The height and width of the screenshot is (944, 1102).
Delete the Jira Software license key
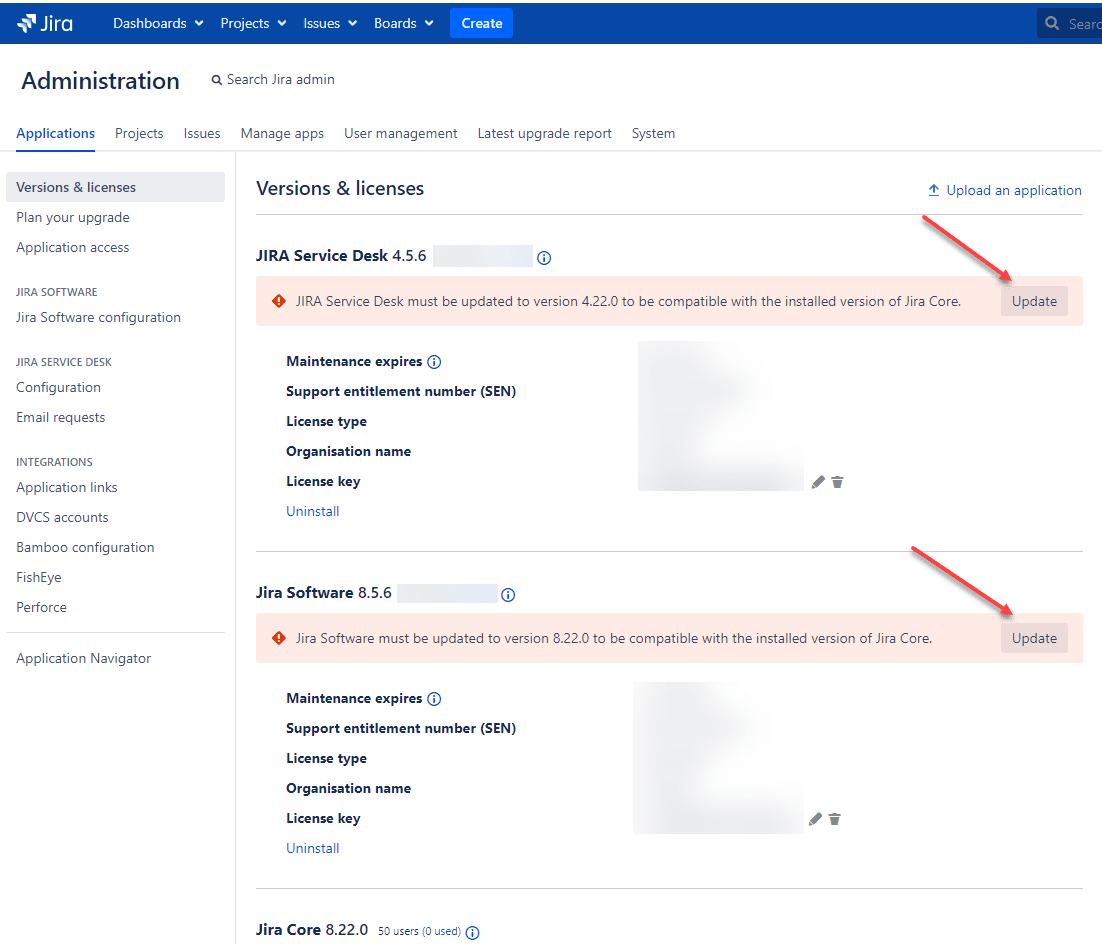pyautogui.click(x=834, y=819)
